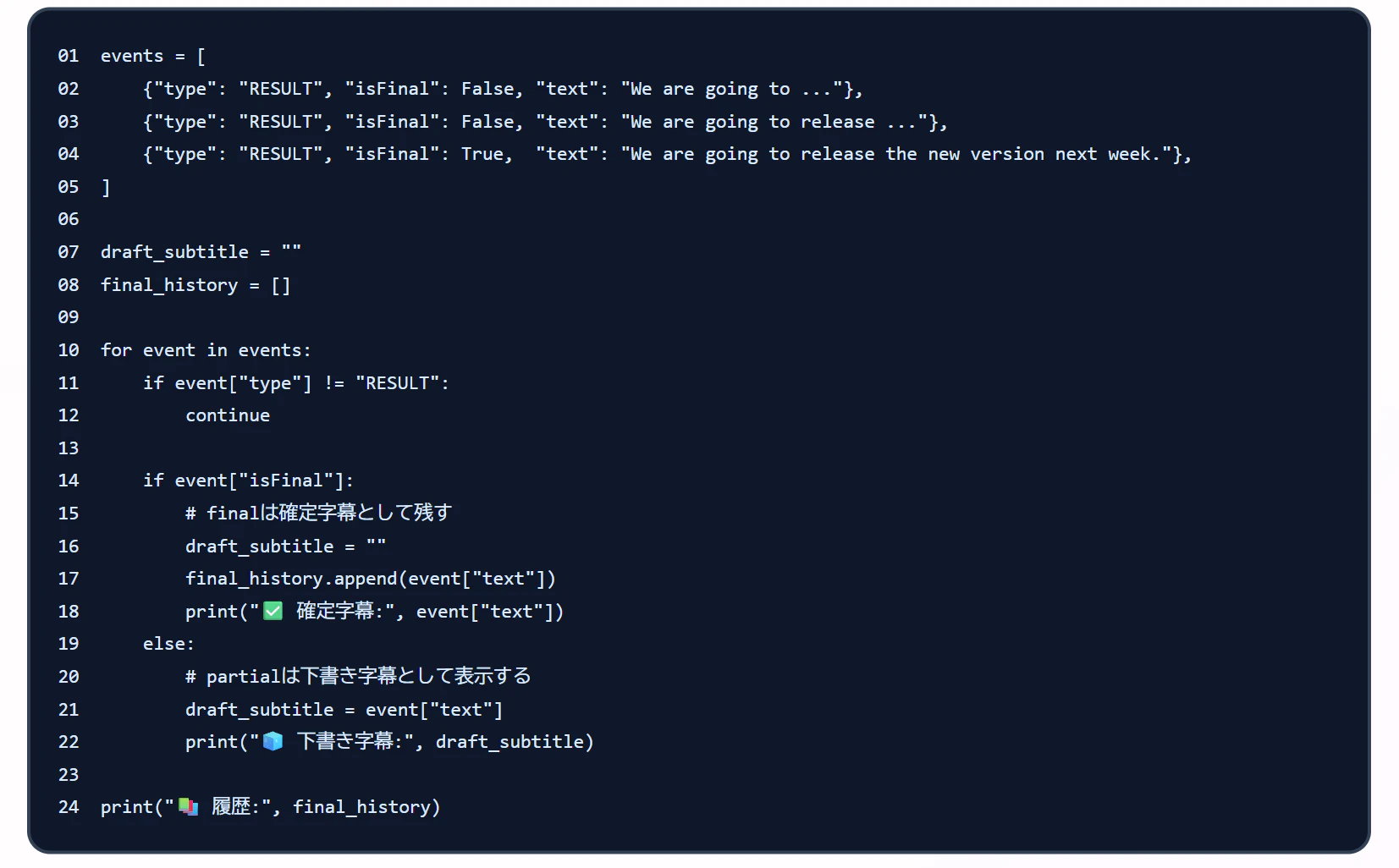Click the 'continue' statement on line 12

coord(228,415)
